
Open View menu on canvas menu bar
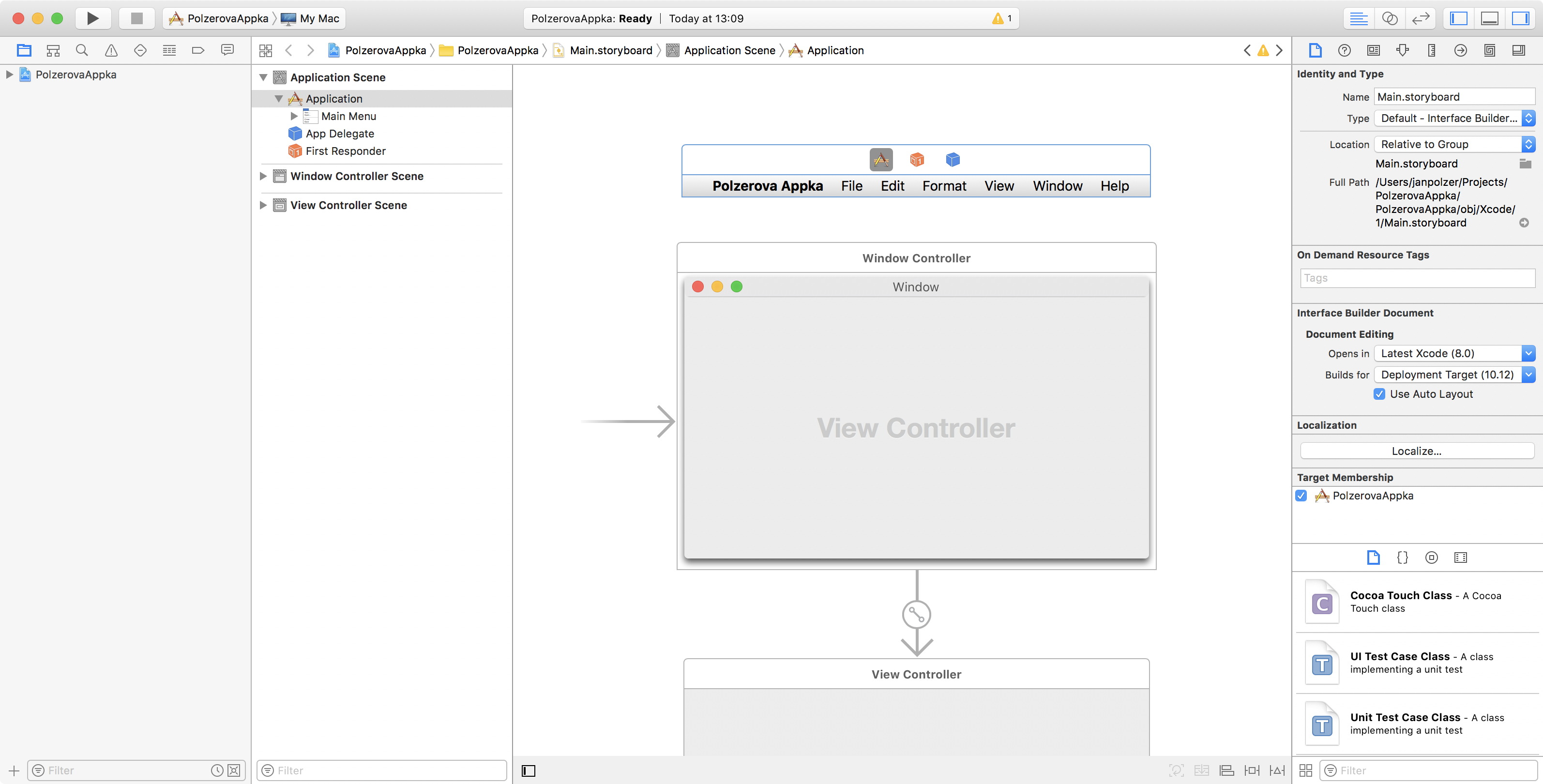click(999, 186)
